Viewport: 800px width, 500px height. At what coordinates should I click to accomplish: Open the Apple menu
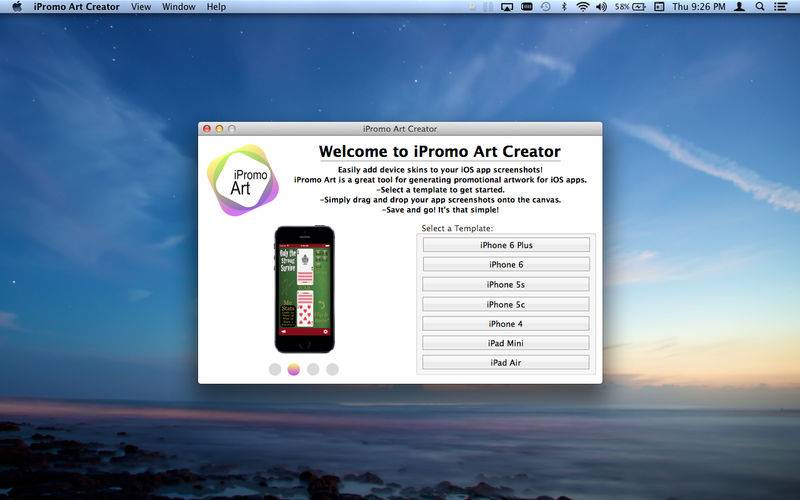point(17,7)
